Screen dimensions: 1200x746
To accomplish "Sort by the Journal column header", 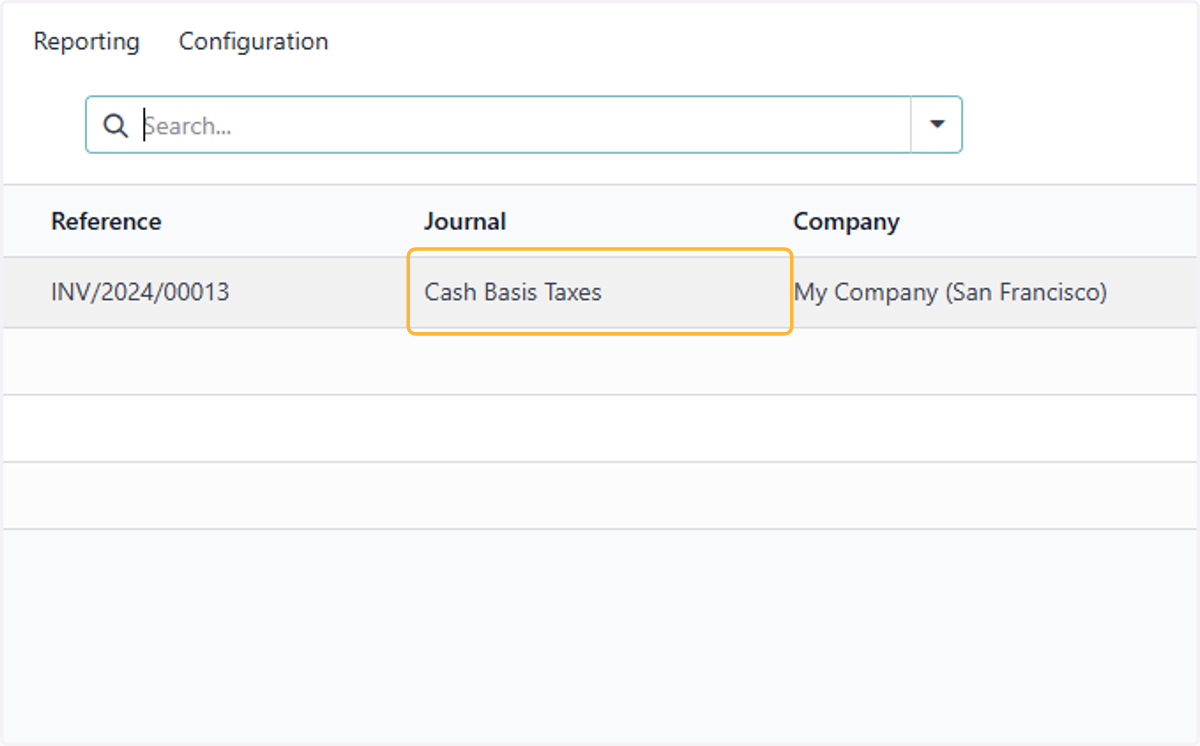I will (x=465, y=221).
